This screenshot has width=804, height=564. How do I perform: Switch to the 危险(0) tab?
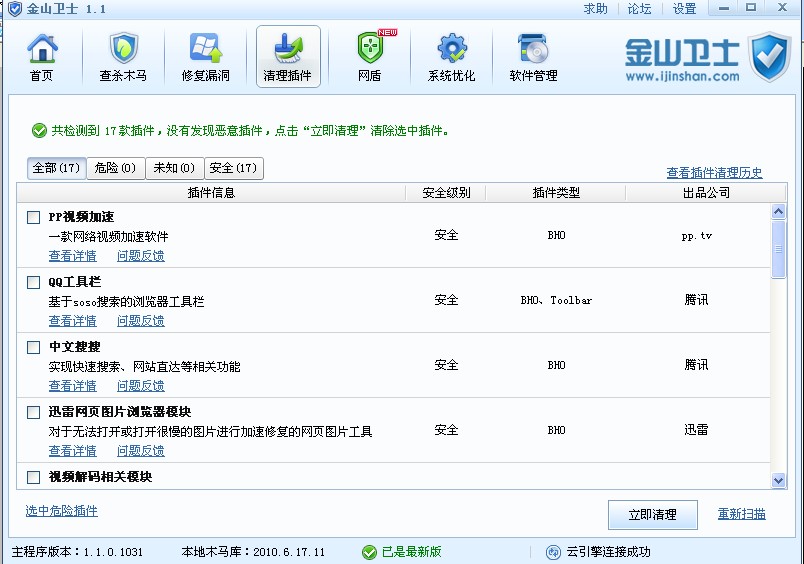116,168
